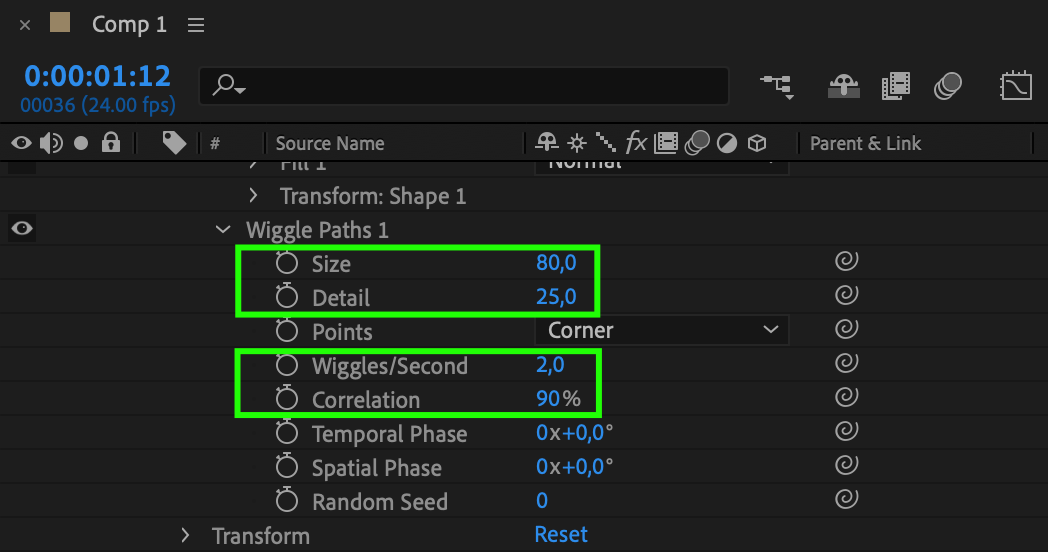Collapse the Wiggle Paths 1 group

click(x=223, y=230)
